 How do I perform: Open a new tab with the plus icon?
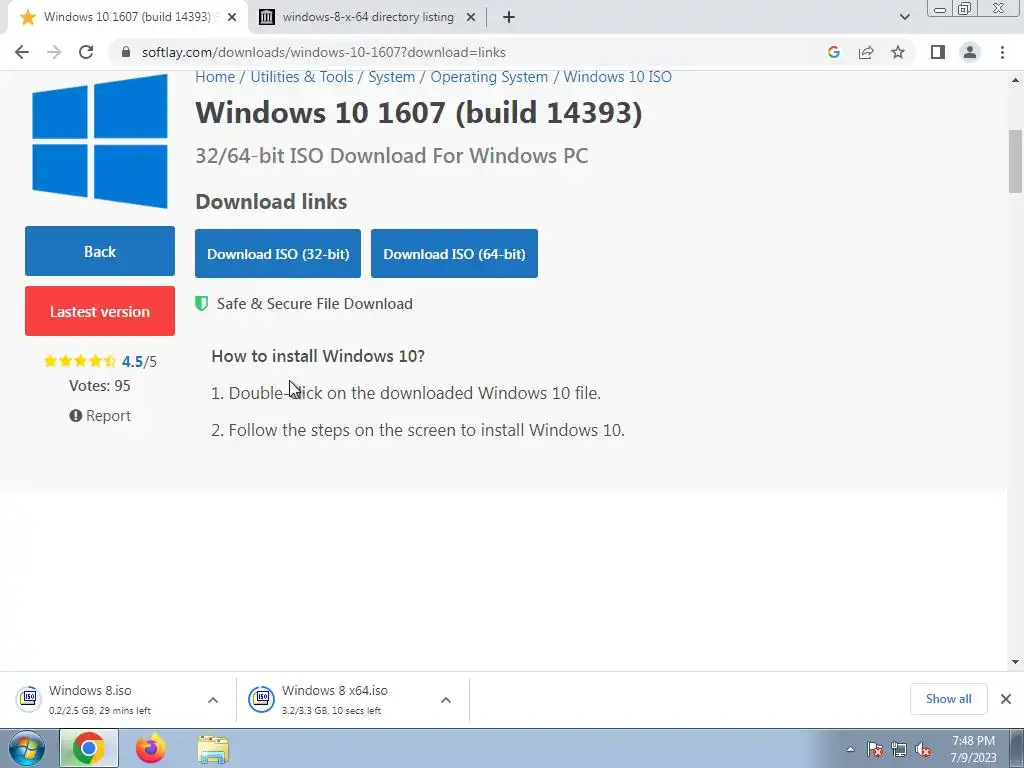click(509, 17)
